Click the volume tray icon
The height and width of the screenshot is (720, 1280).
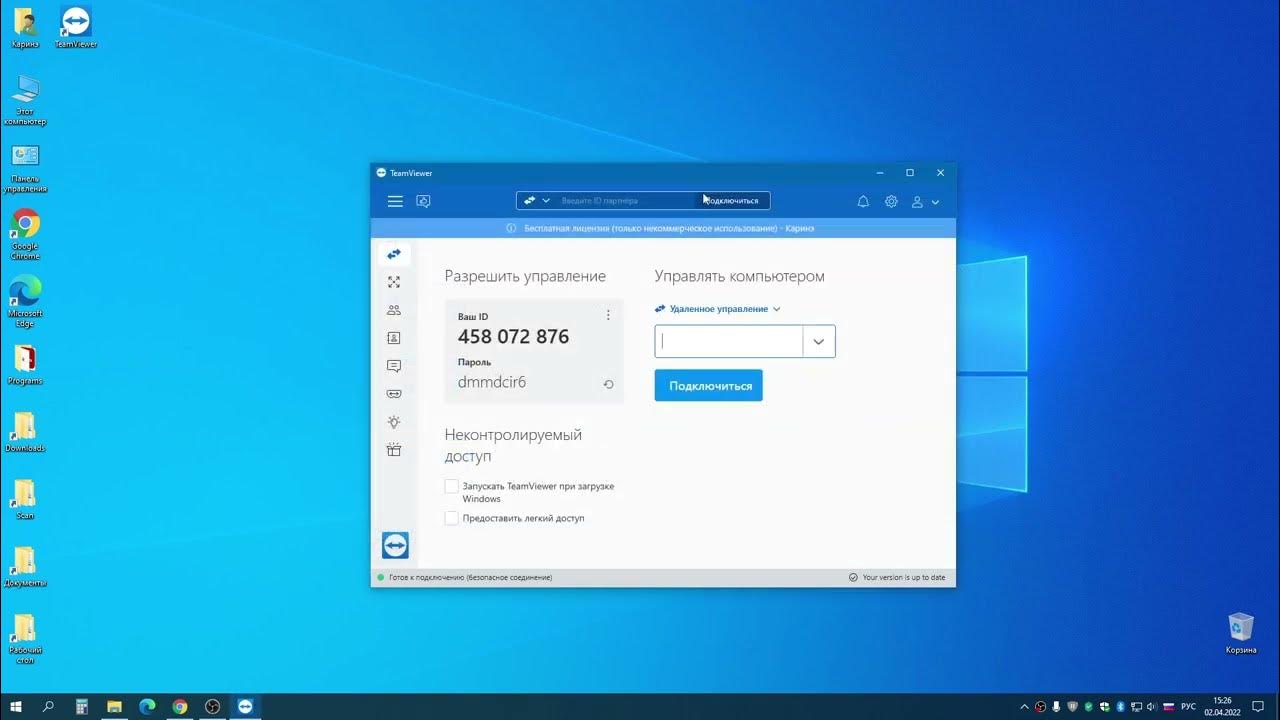pos(1150,706)
